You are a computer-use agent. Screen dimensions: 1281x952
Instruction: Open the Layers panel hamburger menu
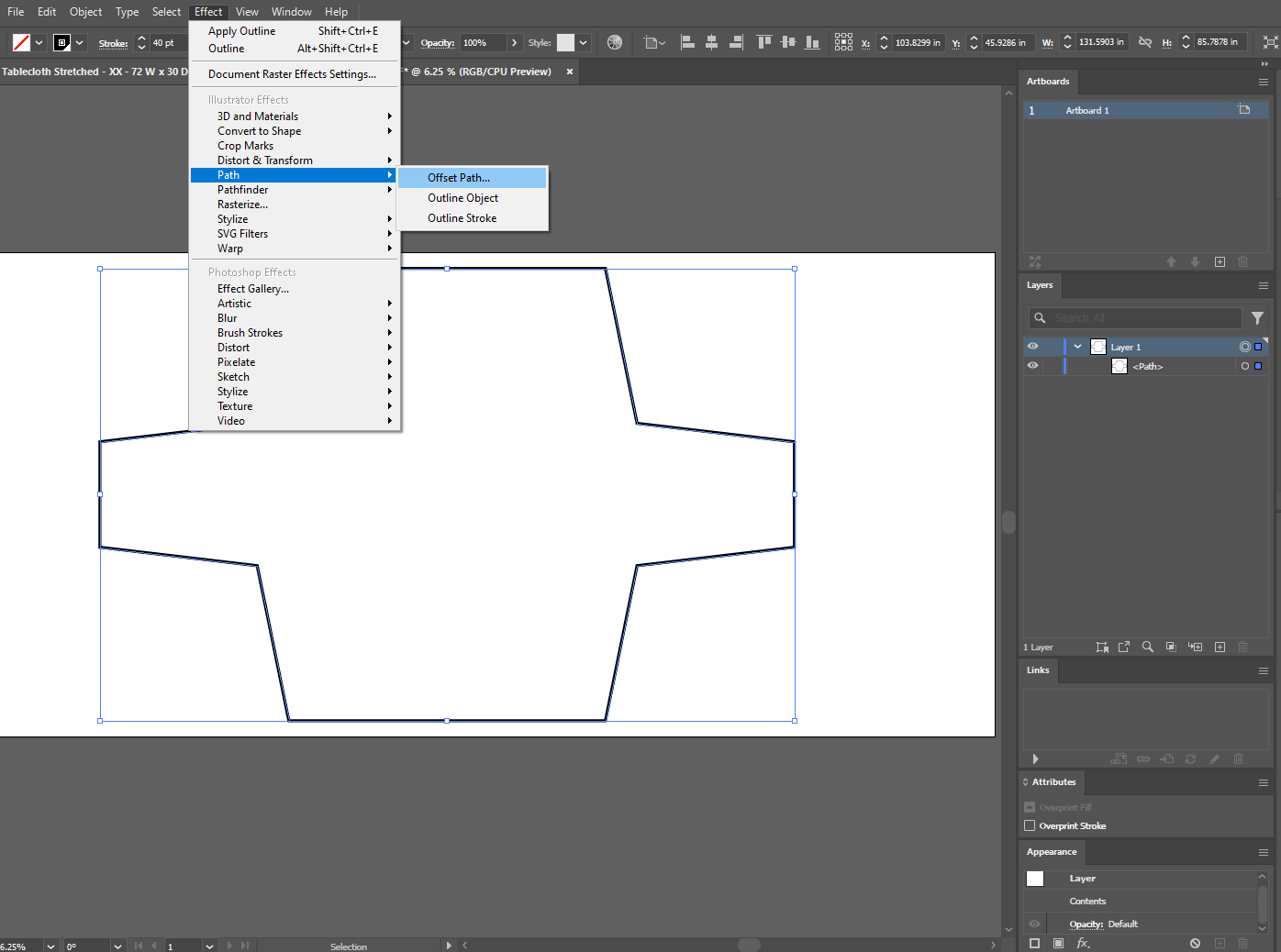[1263, 285]
